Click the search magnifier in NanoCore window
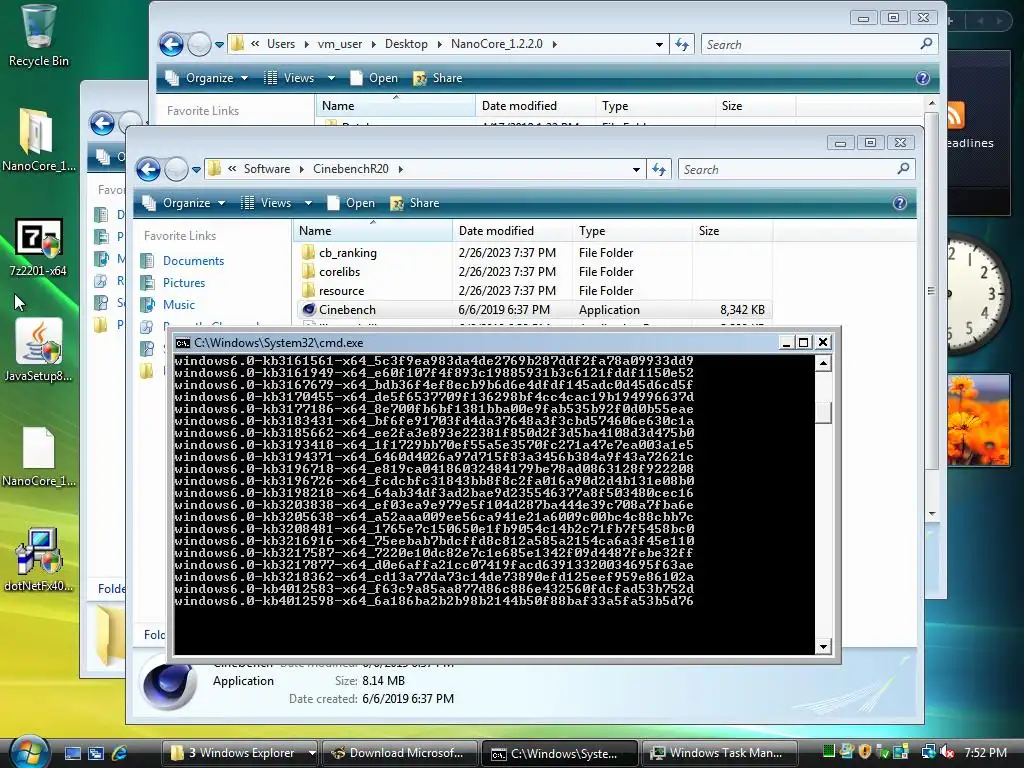Image resolution: width=1024 pixels, height=768 pixels. pos(926,44)
